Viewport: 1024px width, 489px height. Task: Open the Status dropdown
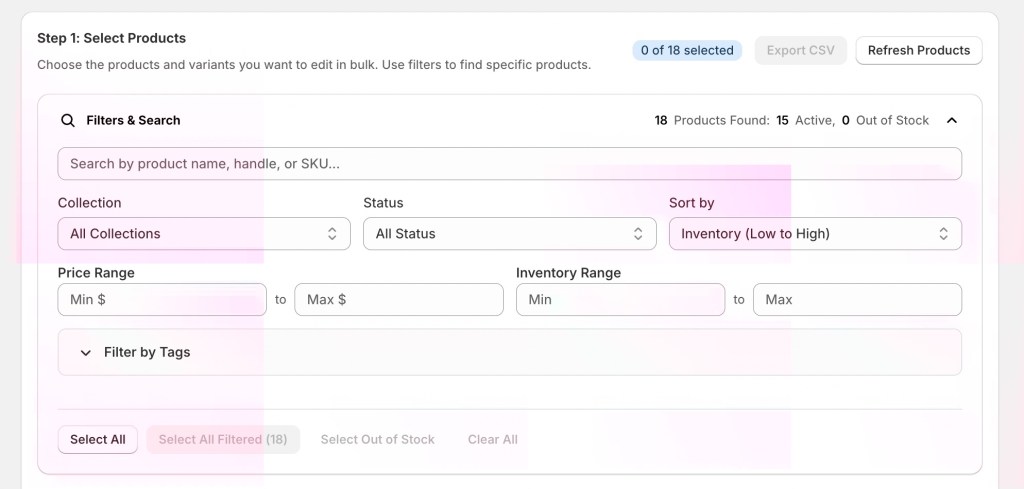tap(509, 233)
